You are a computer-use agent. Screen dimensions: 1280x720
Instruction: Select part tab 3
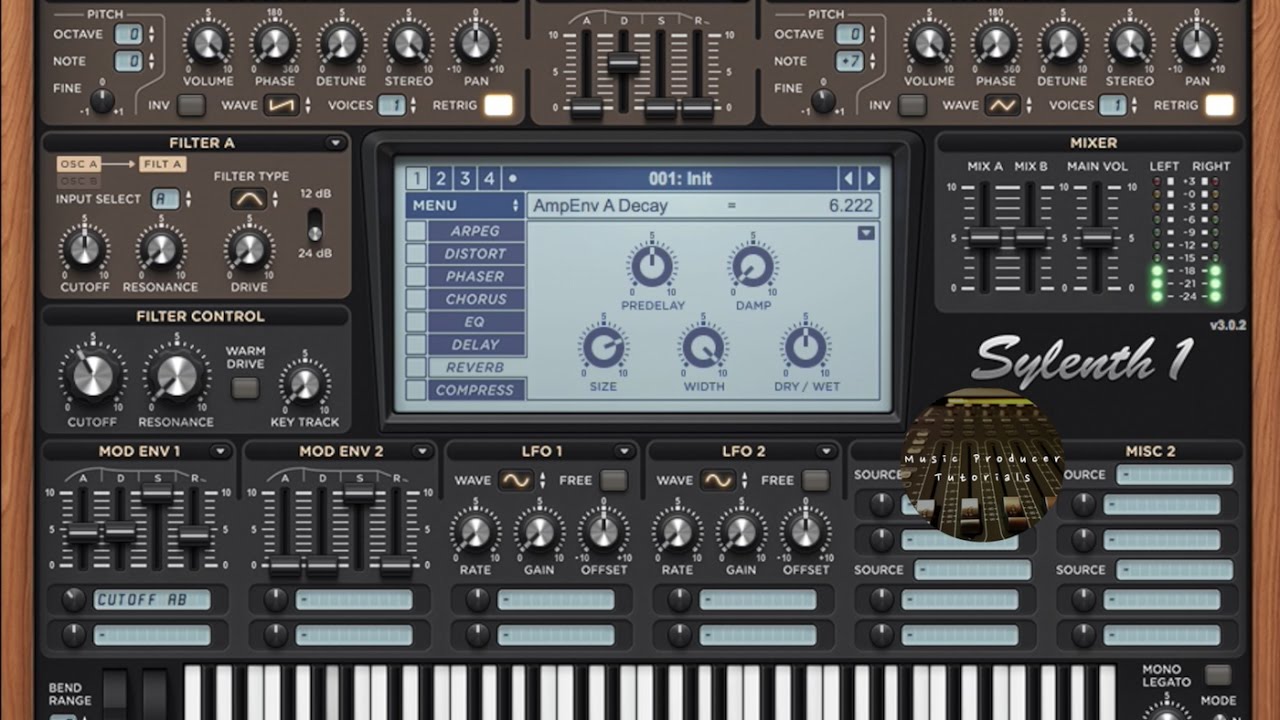tap(465, 179)
